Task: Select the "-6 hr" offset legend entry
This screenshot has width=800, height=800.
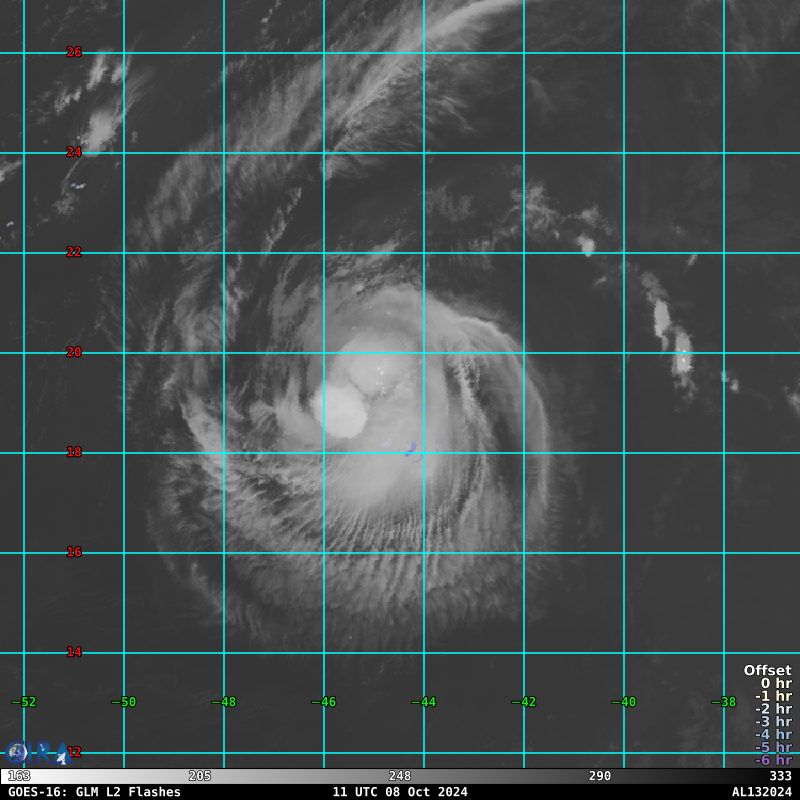Action: 772,760
